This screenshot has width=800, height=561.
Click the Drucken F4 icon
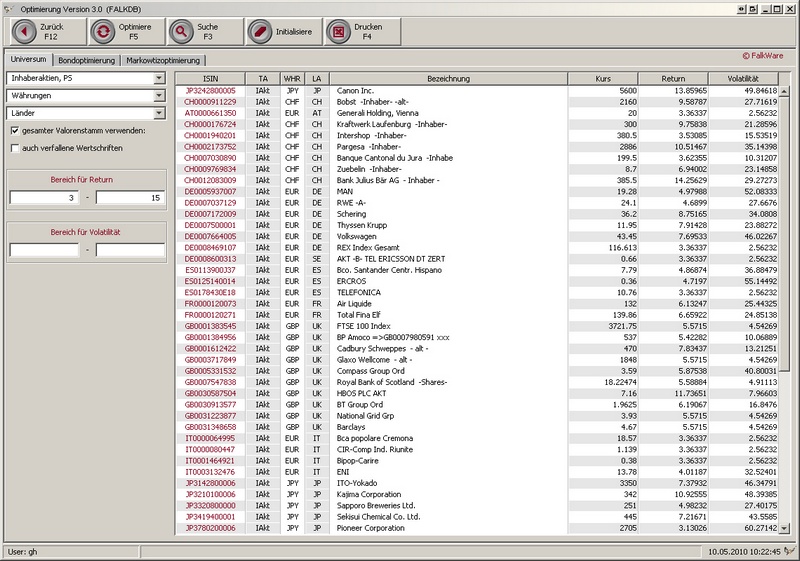point(338,32)
